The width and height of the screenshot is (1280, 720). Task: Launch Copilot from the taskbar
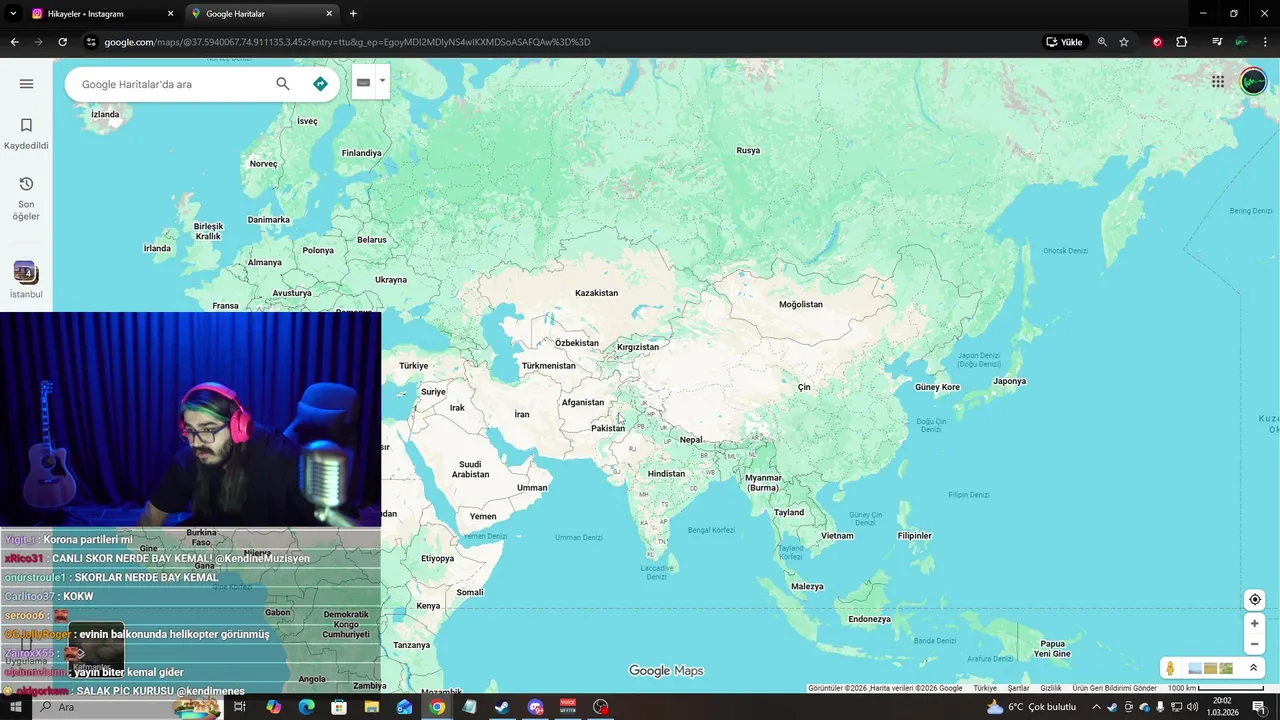pyautogui.click(x=273, y=707)
